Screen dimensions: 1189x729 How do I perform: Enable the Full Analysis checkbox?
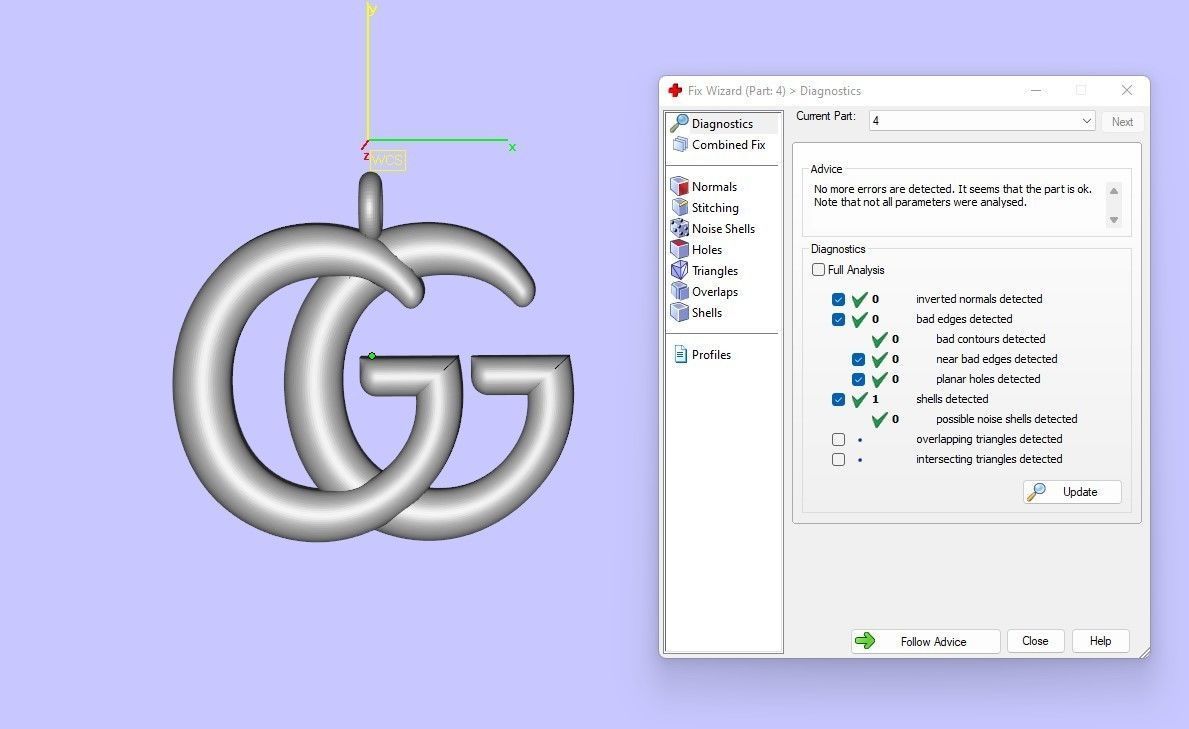818,269
